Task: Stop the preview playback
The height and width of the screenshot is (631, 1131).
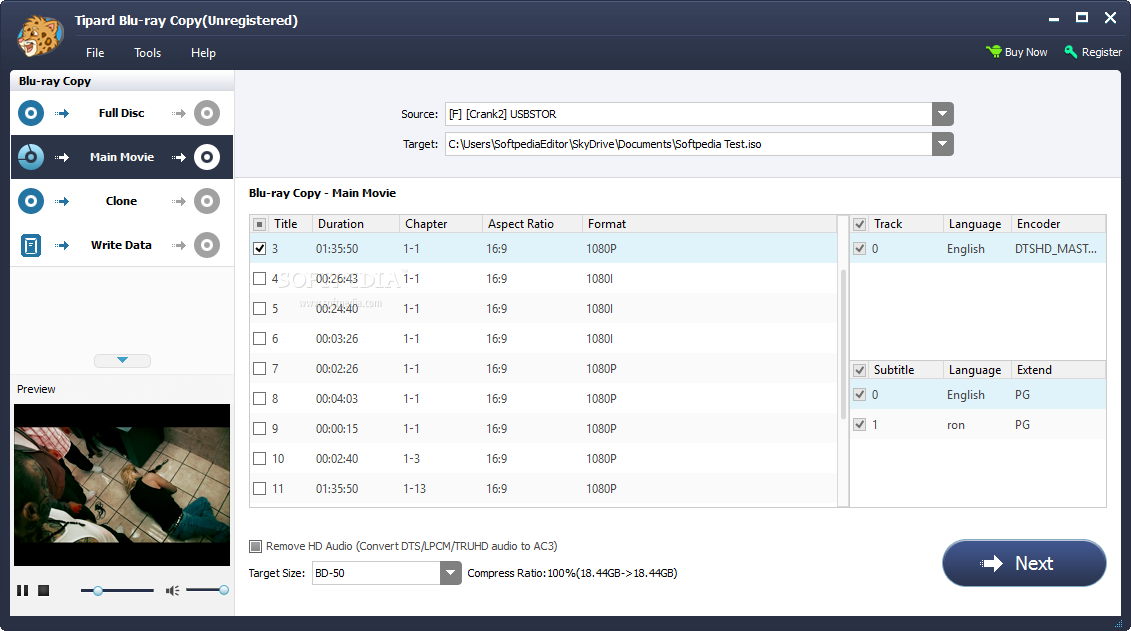Action: (x=43, y=591)
